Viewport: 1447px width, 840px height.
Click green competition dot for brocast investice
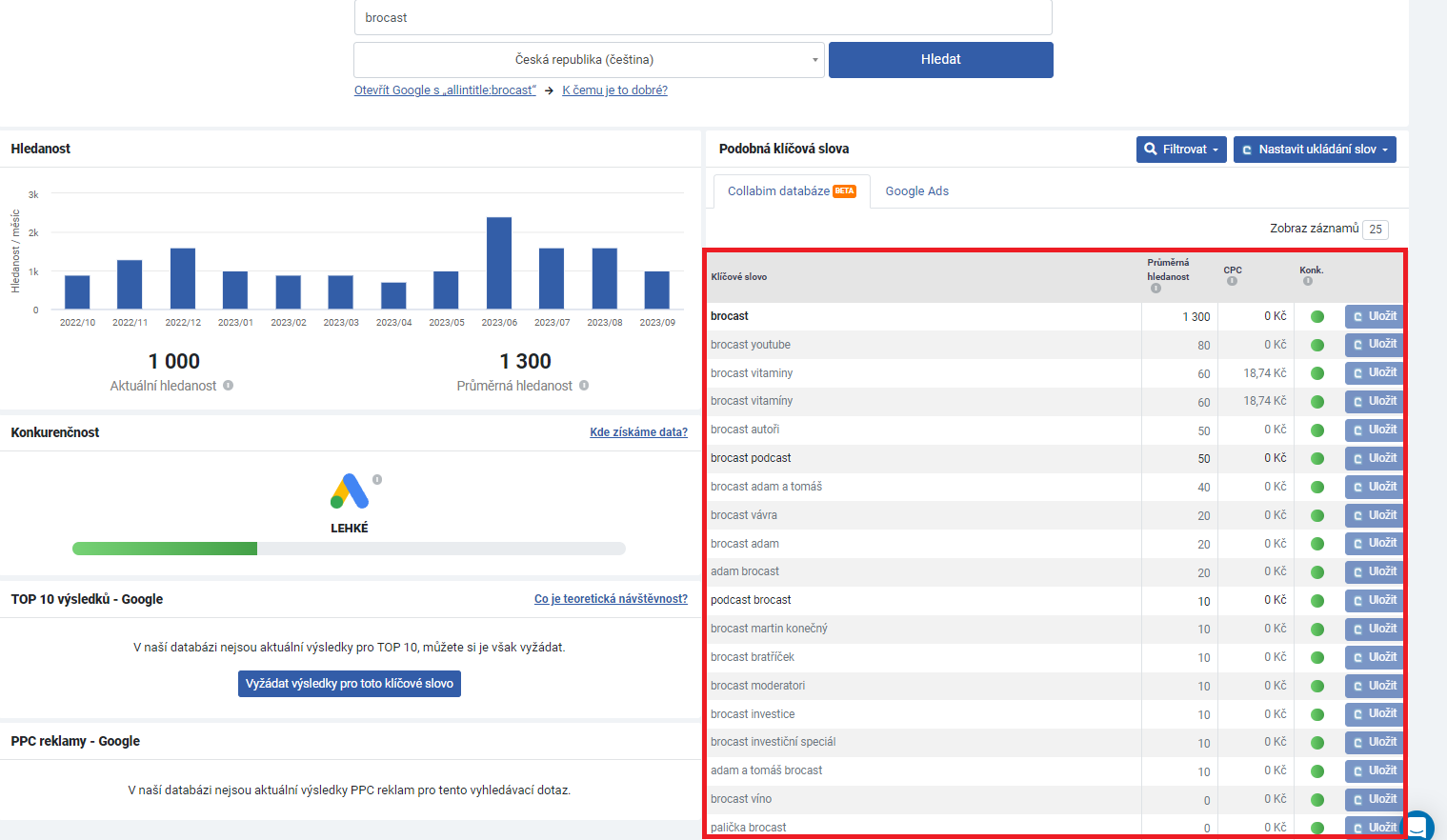(x=1317, y=714)
